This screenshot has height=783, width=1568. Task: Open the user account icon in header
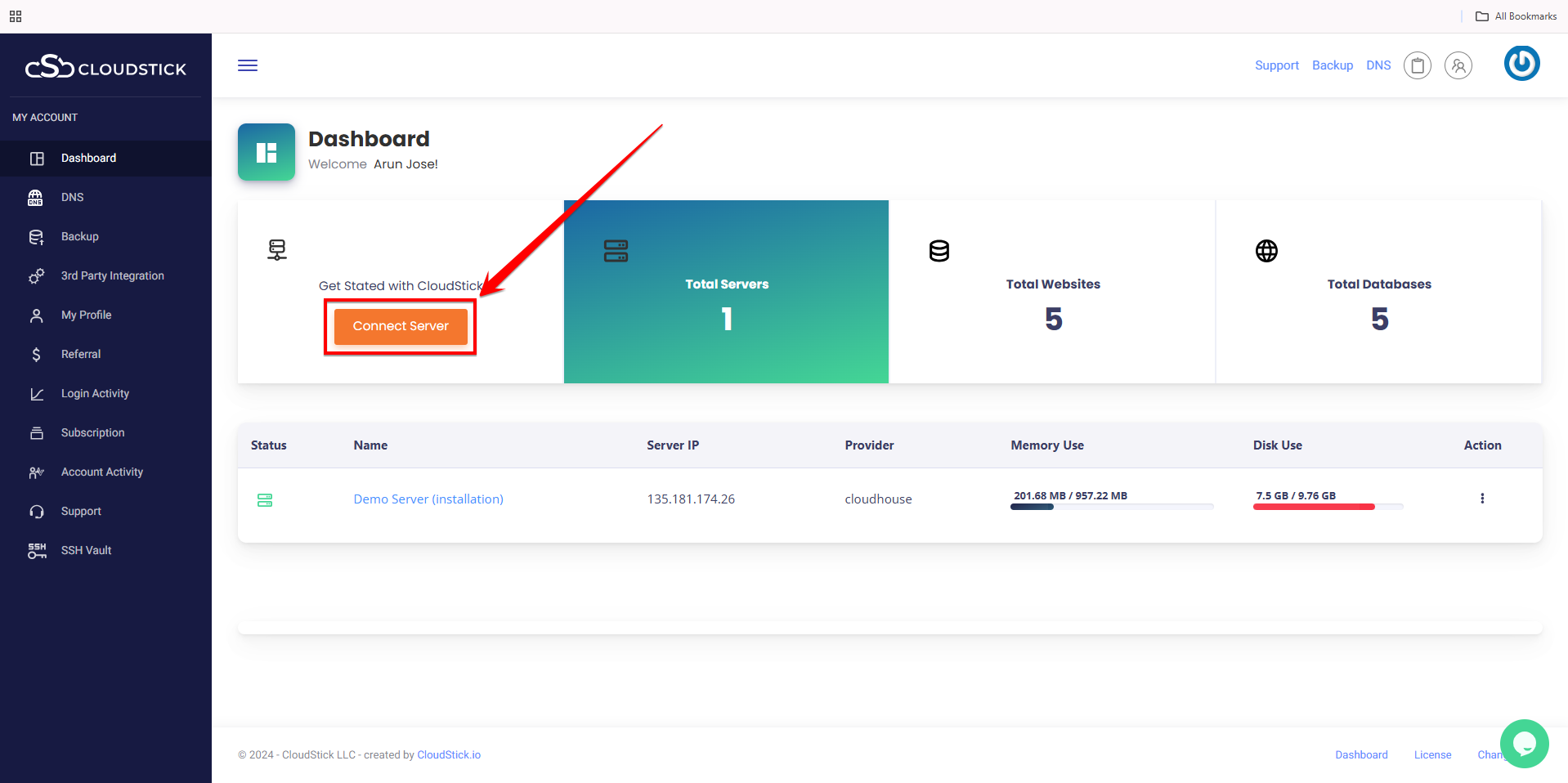pyautogui.click(x=1458, y=65)
